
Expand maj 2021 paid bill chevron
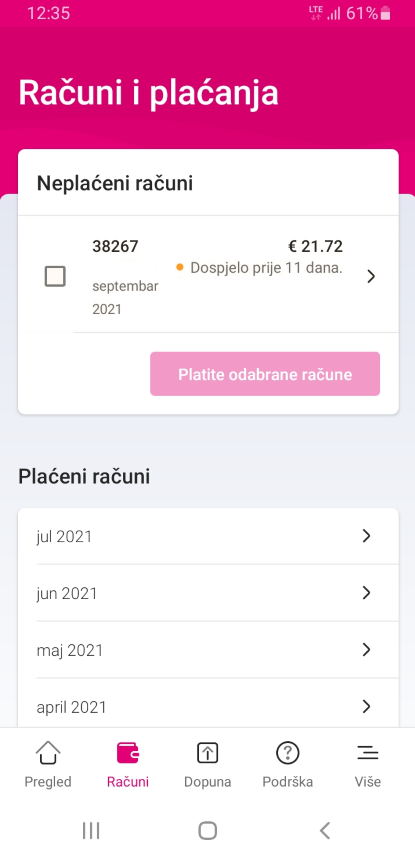coord(366,650)
